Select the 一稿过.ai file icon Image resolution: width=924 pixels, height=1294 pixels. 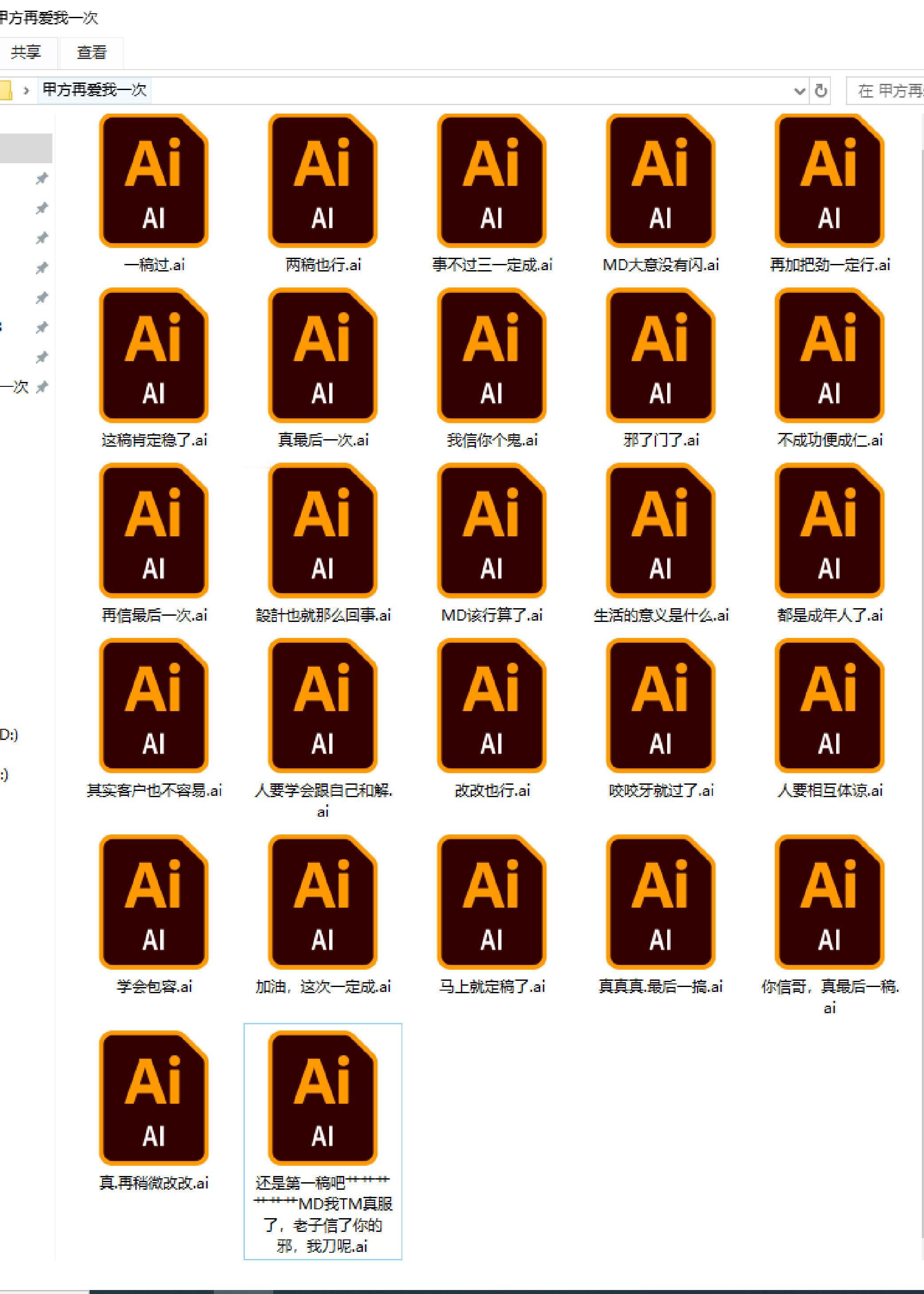click(153, 181)
